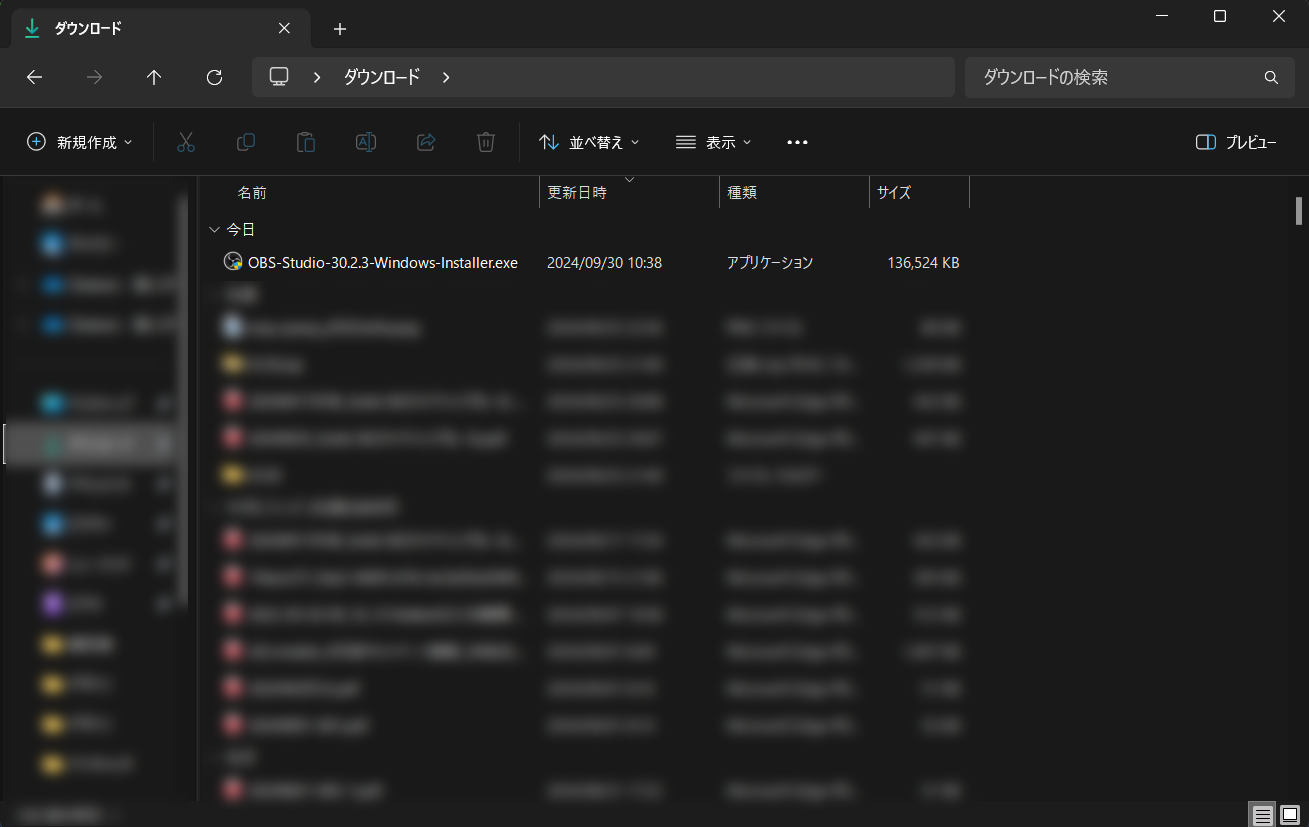
Task: Switch to large thumbnails view icon at bottom right
Action: pyautogui.click(x=1290, y=814)
